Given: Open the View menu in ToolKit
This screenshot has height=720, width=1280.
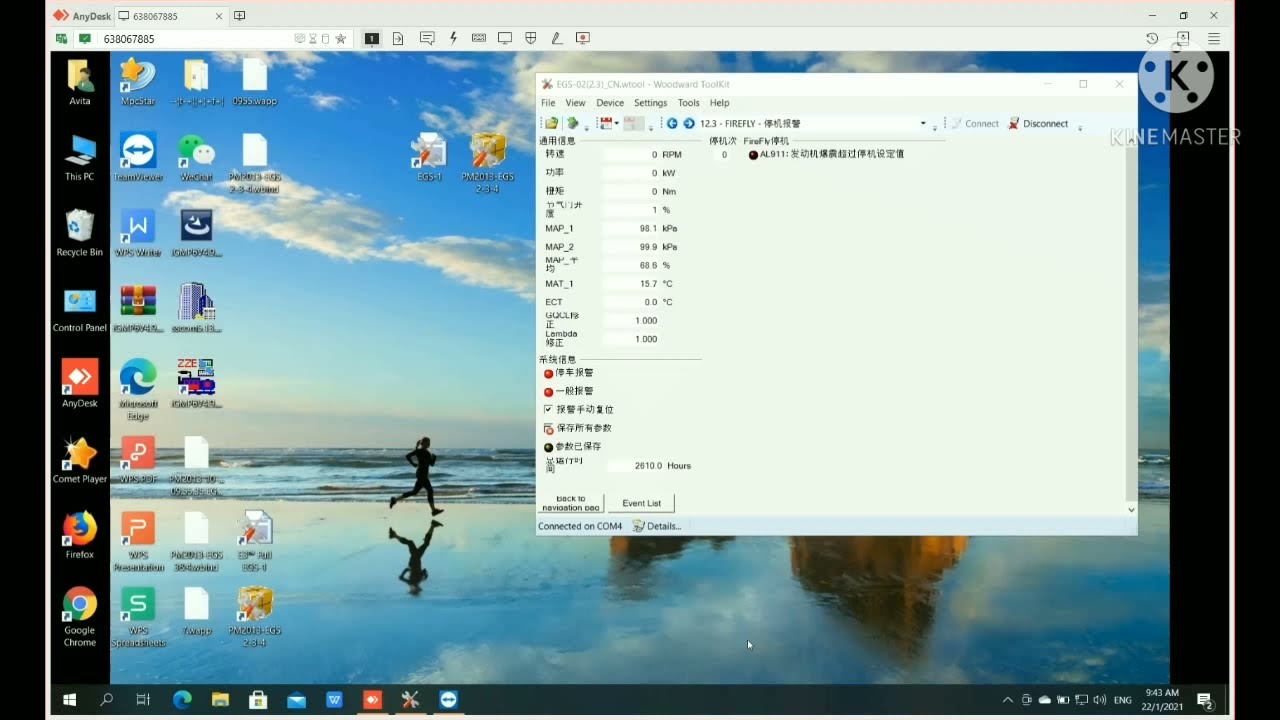Looking at the screenshot, I should pyautogui.click(x=575, y=103).
